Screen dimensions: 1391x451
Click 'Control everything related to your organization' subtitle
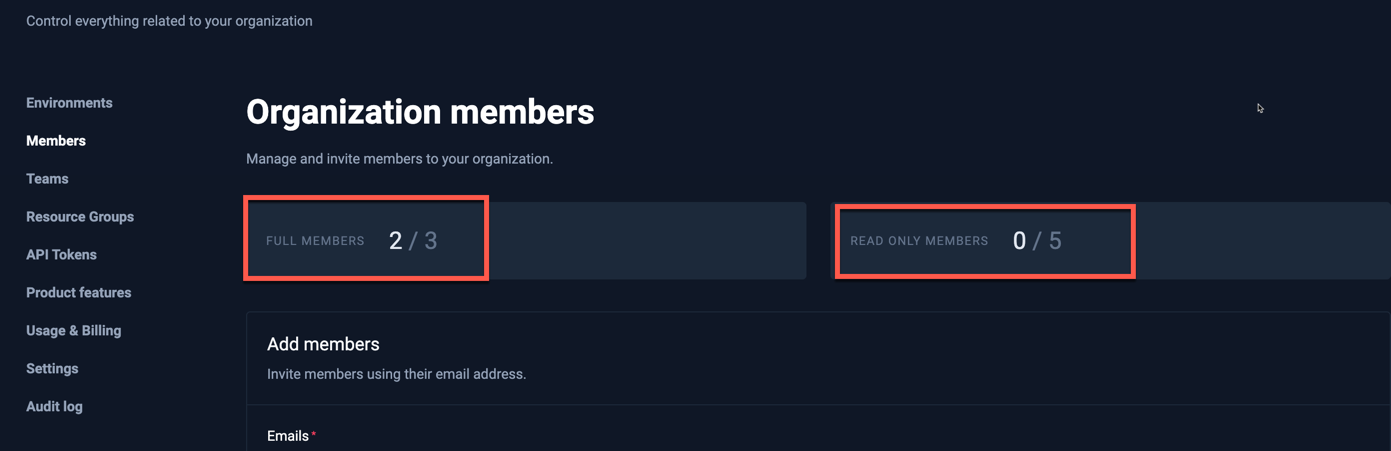(169, 21)
